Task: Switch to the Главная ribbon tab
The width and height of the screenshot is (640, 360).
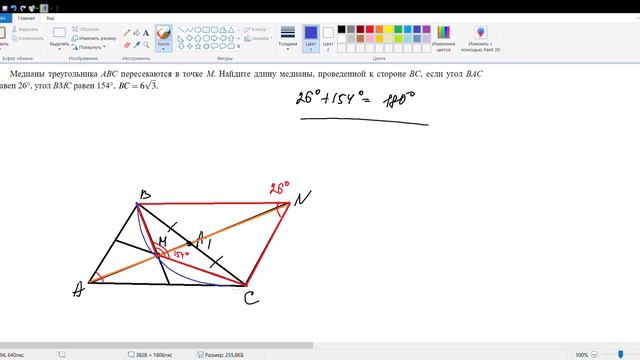Action: [x=26, y=18]
